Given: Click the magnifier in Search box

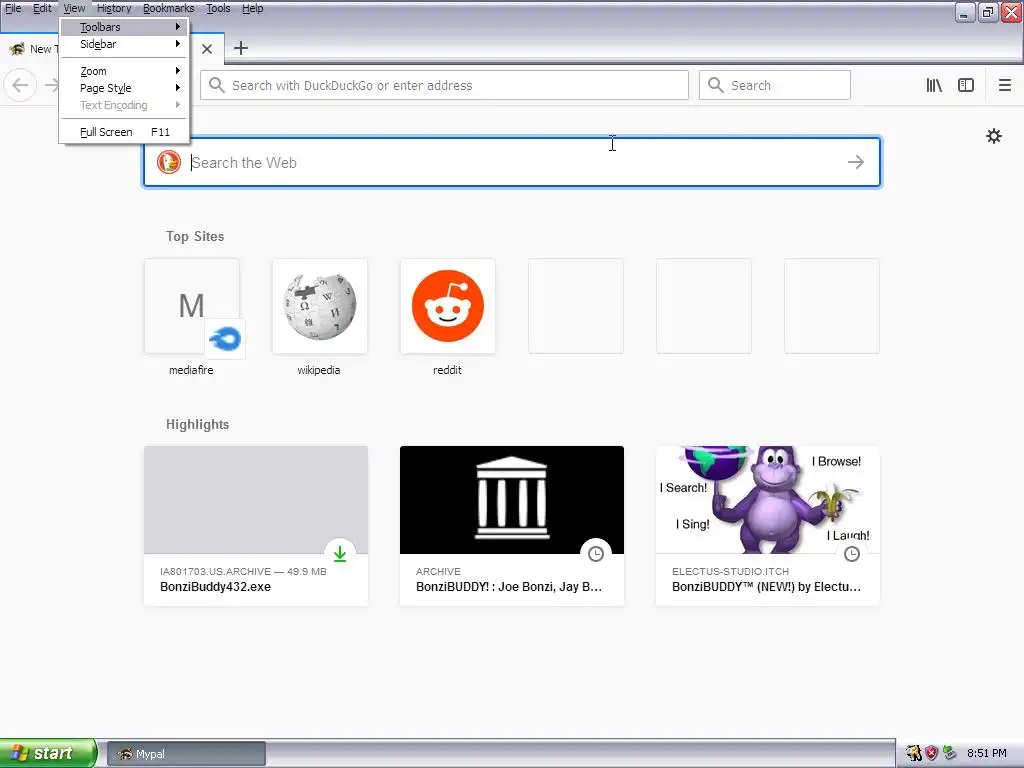Looking at the screenshot, I should [x=716, y=85].
